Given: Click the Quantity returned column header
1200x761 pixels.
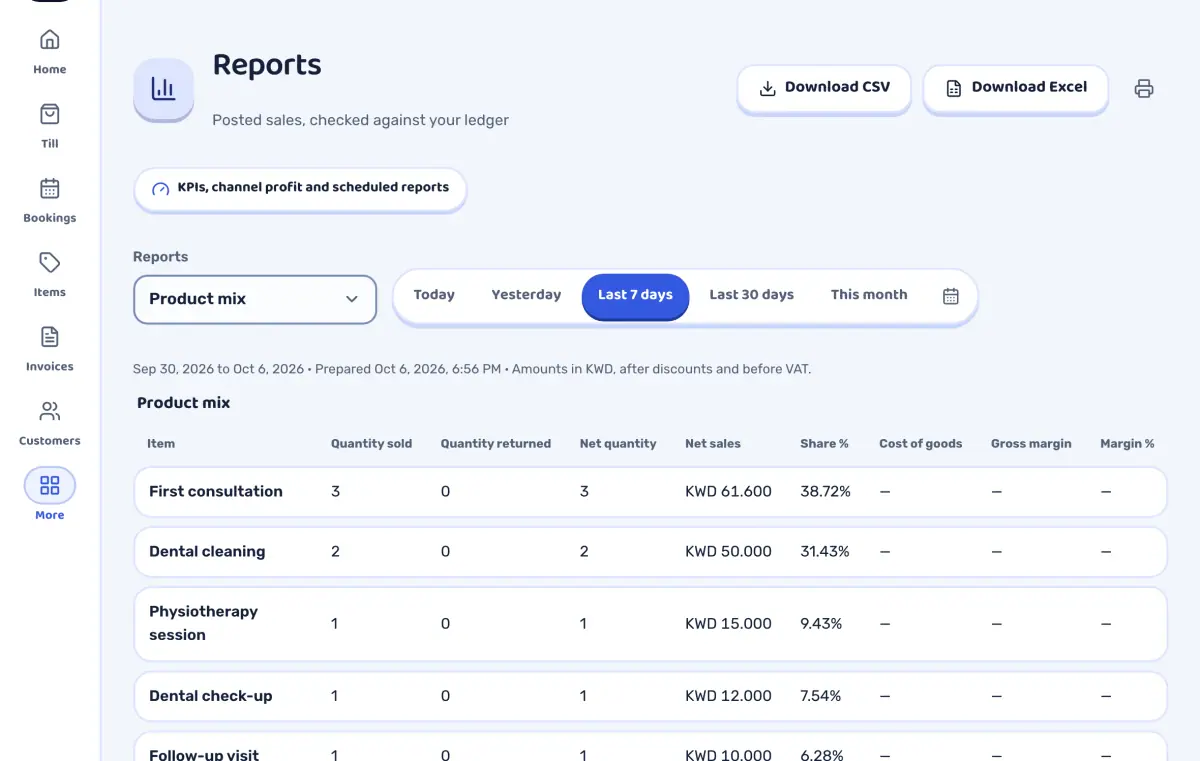Looking at the screenshot, I should 495,444.
